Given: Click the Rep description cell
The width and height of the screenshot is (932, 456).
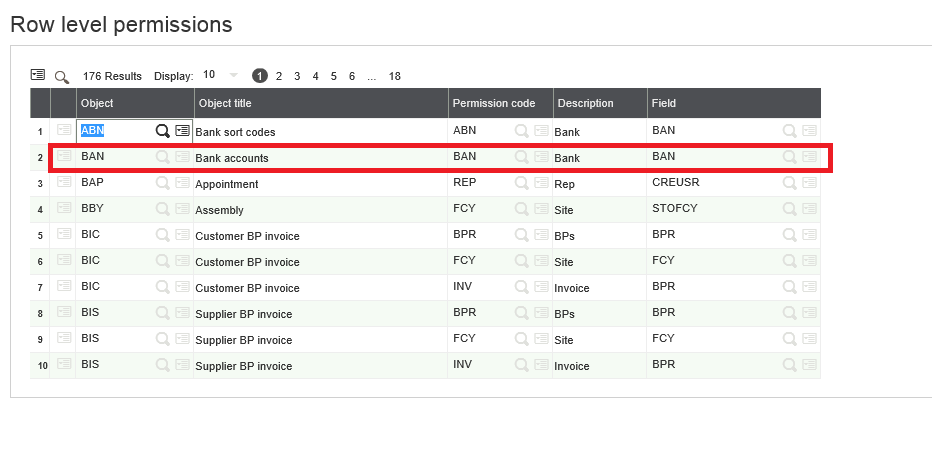Looking at the screenshot, I should 600,184.
